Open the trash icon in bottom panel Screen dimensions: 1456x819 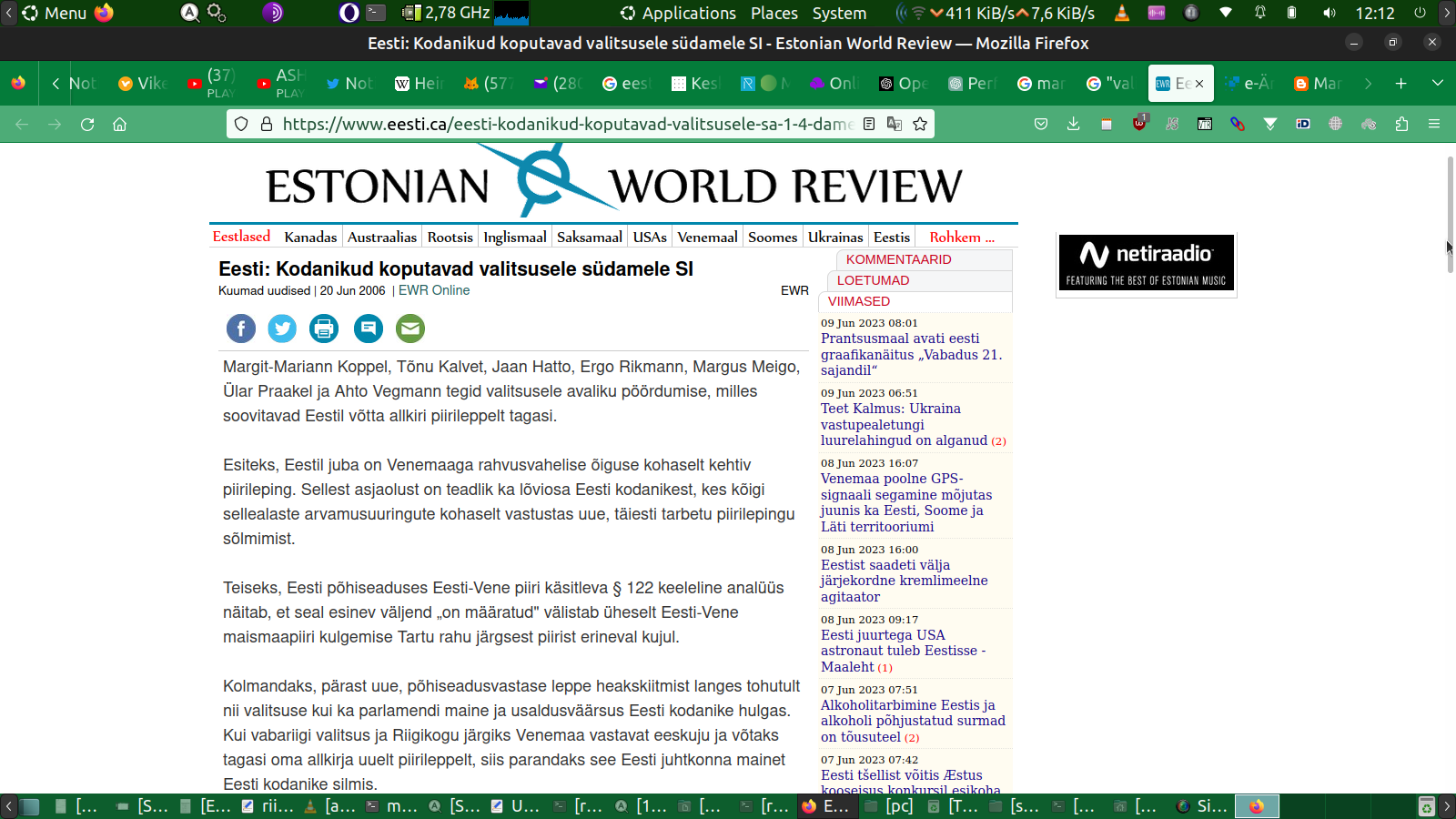[x=1427, y=806]
